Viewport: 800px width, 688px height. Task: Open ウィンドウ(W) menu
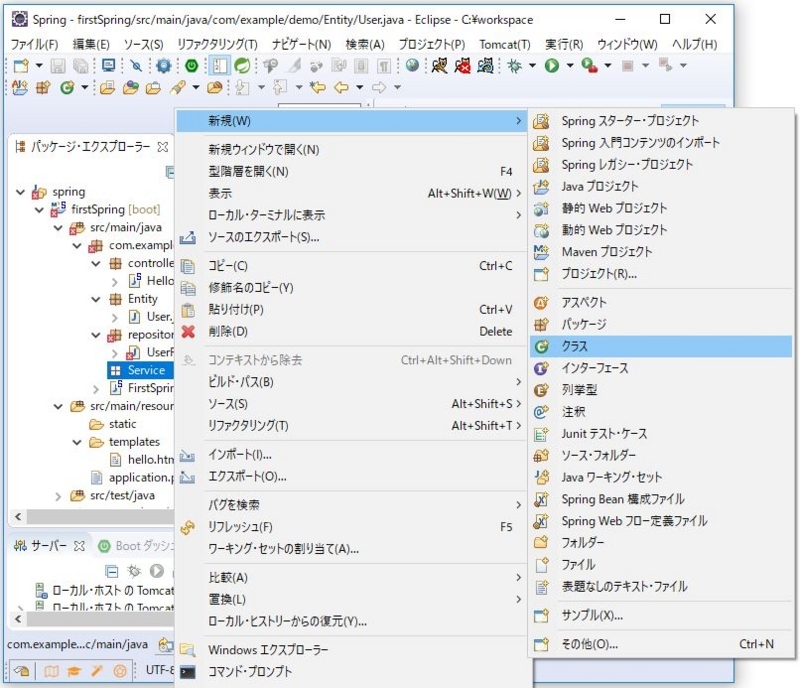[x=627, y=44]
